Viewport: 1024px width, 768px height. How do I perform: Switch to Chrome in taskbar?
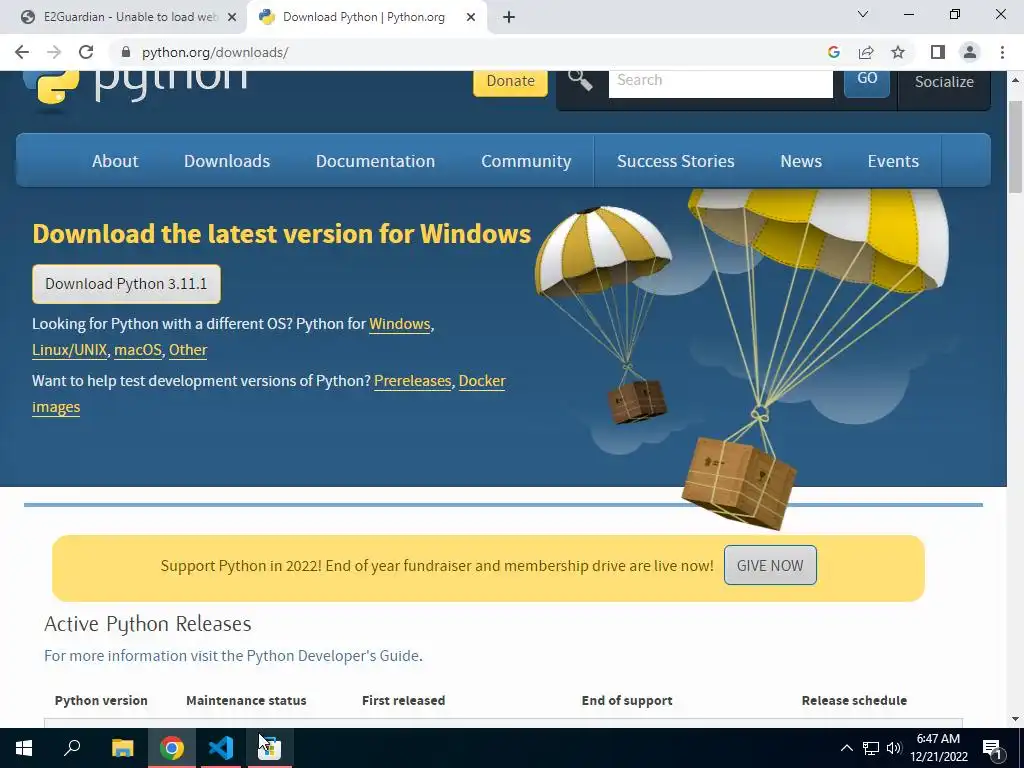pyautogui.click(x=172, y=748)
